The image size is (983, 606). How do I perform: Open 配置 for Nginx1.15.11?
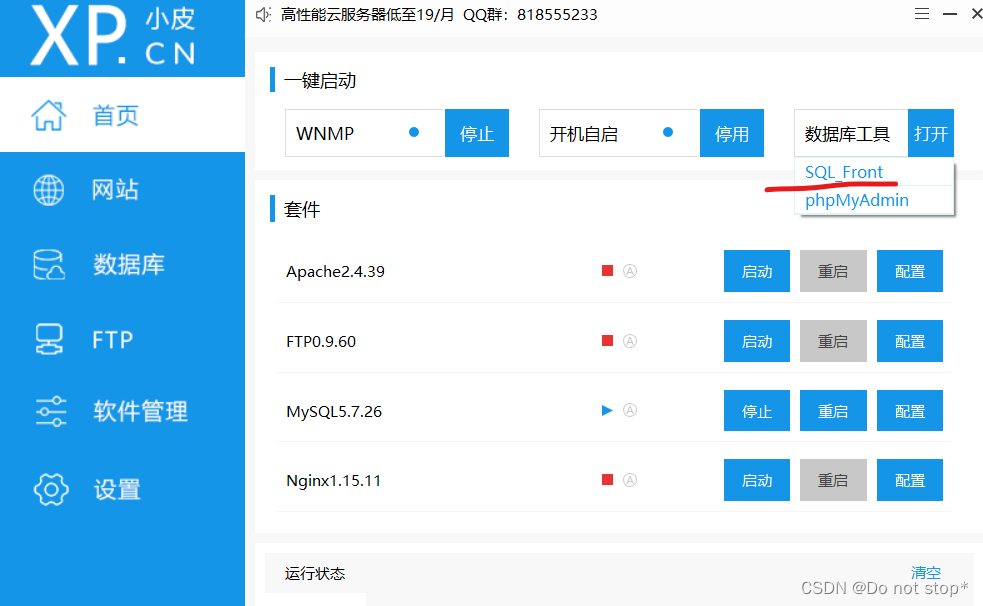(x=910, y=481)
